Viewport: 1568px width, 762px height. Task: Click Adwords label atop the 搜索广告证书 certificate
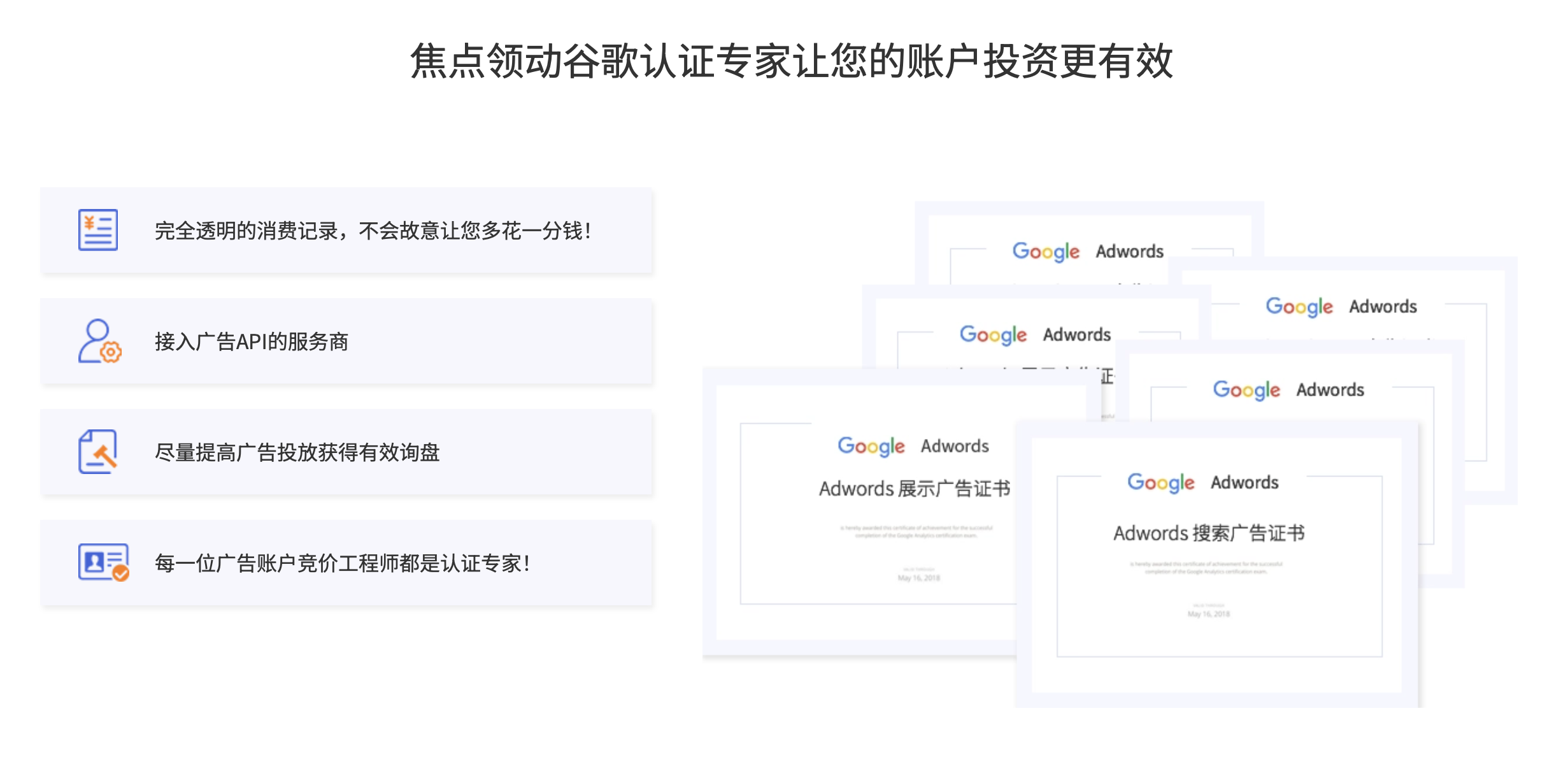point(1244,482)
